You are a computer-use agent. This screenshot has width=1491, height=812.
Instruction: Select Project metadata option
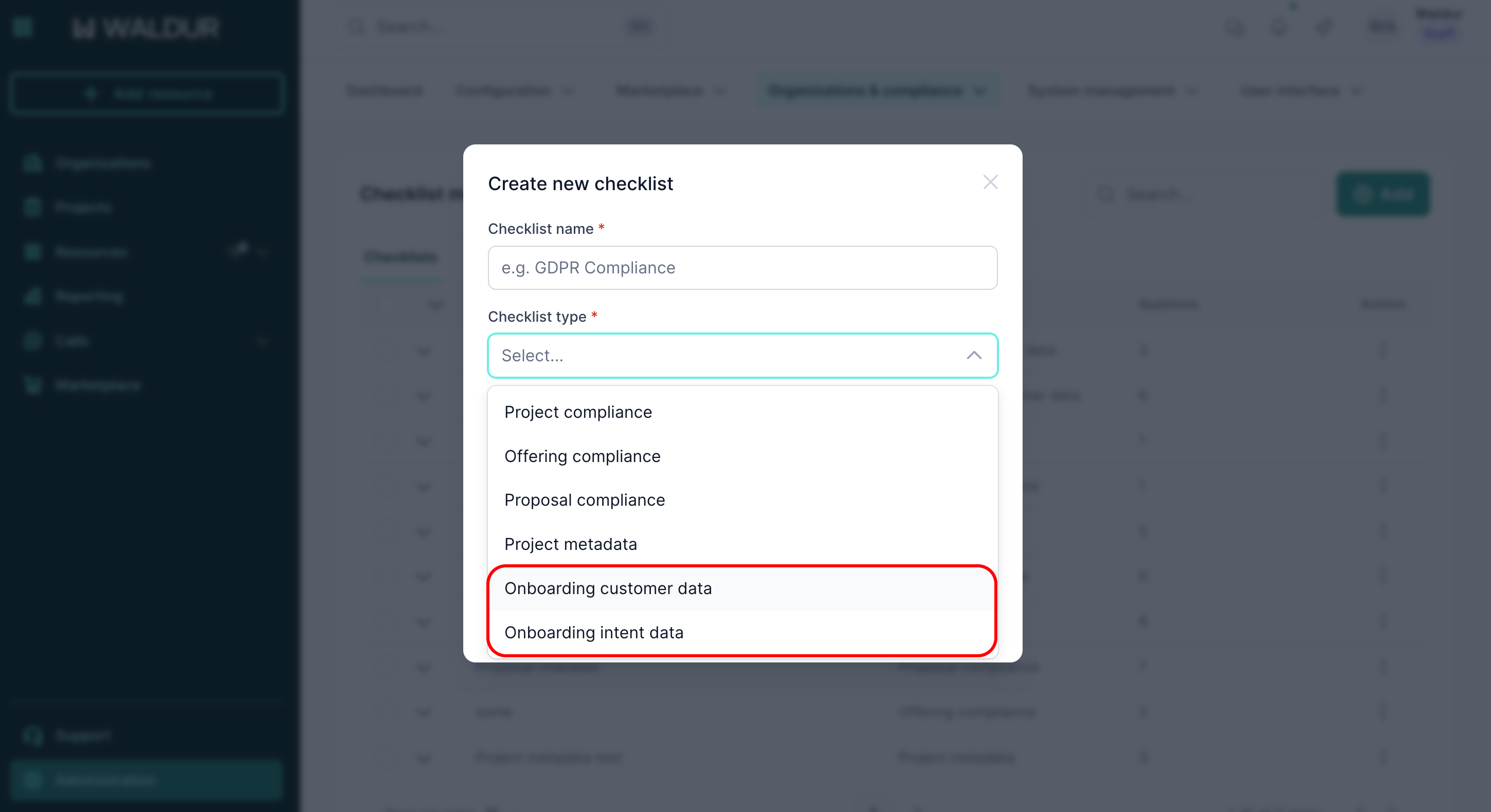pos(570,544)
